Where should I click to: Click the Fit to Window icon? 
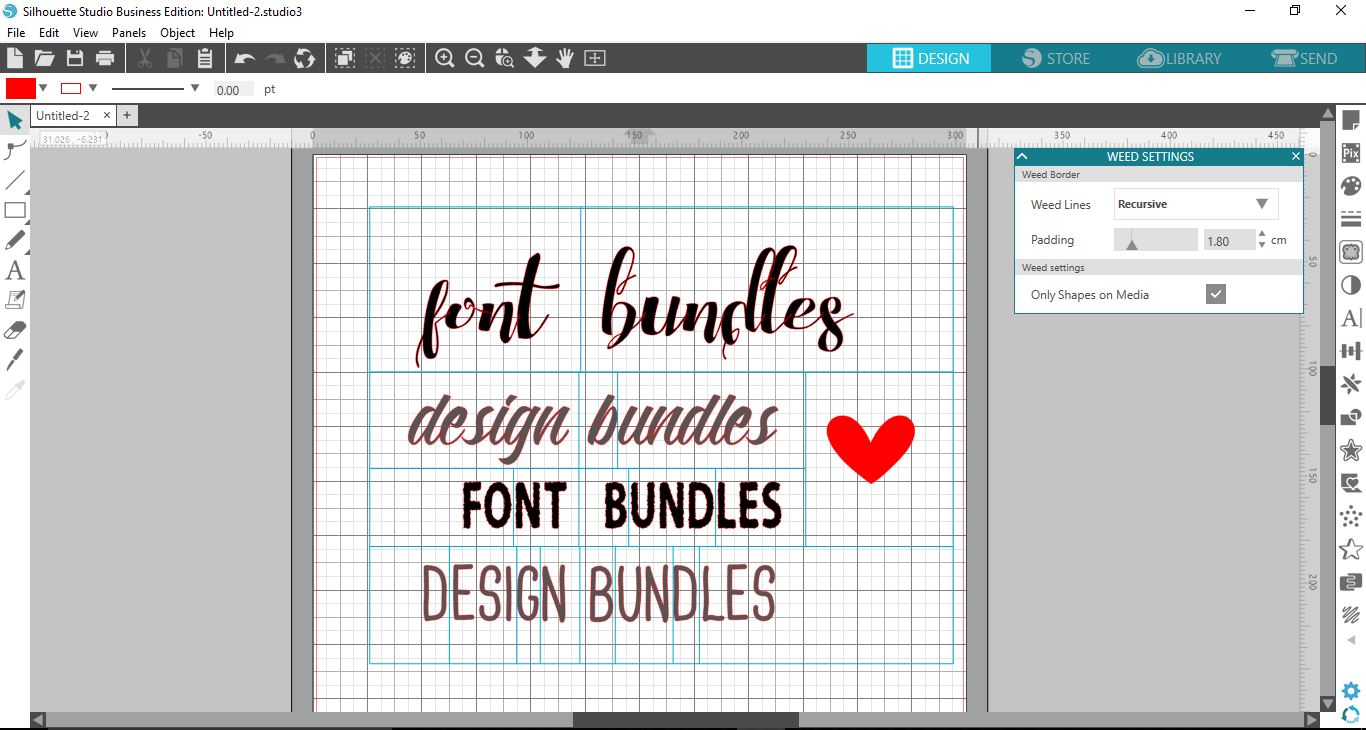click(x=595, y=58)
